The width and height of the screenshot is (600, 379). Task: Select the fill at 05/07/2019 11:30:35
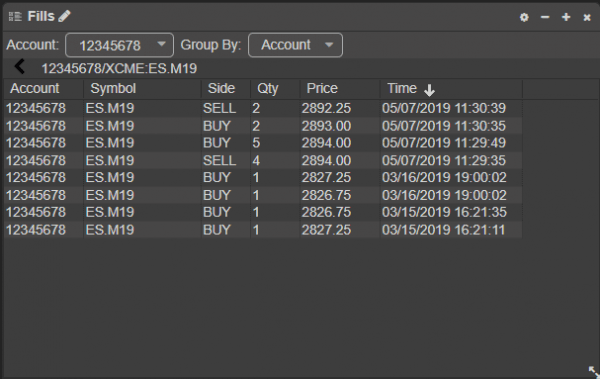click(x=263, y=126)
